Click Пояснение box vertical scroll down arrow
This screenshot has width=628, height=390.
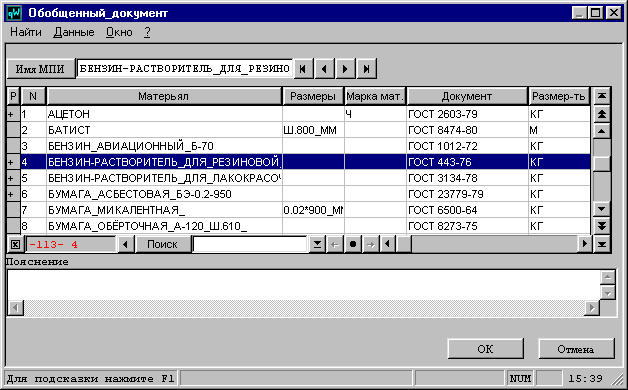pyautogui.click(x=608, y=293)
